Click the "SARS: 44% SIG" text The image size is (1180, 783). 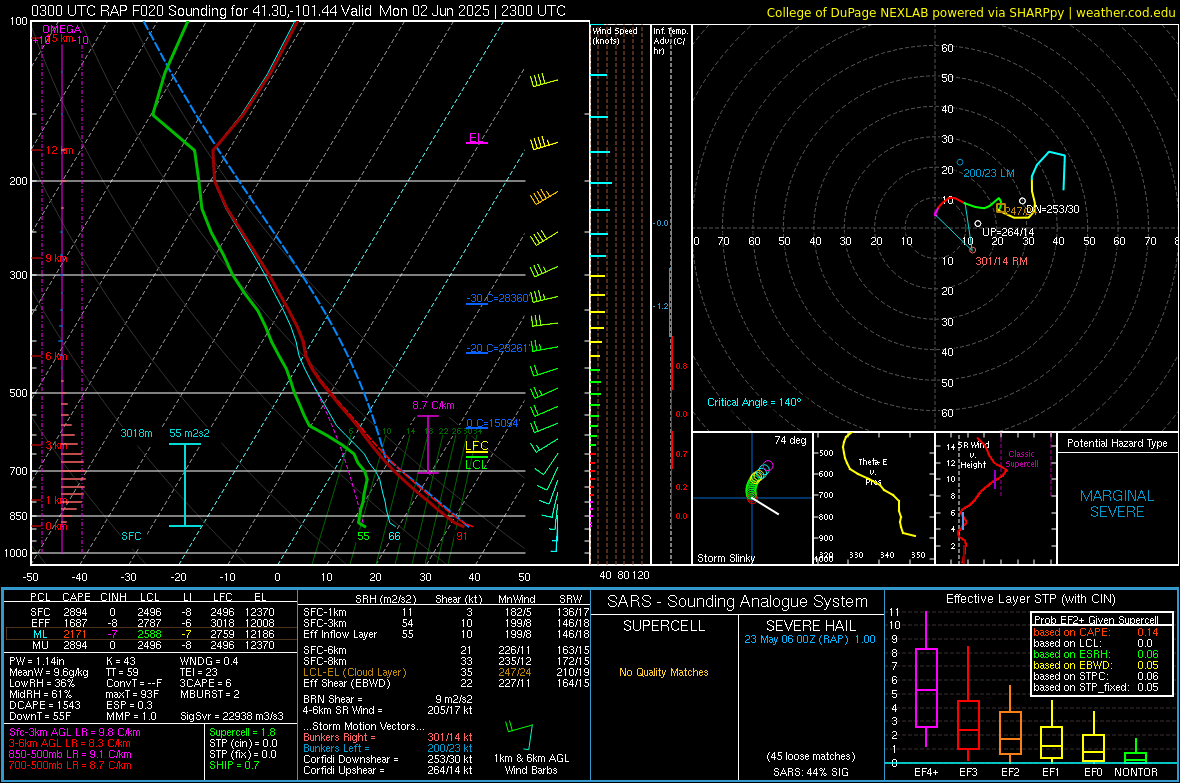[x=811, y=772]
